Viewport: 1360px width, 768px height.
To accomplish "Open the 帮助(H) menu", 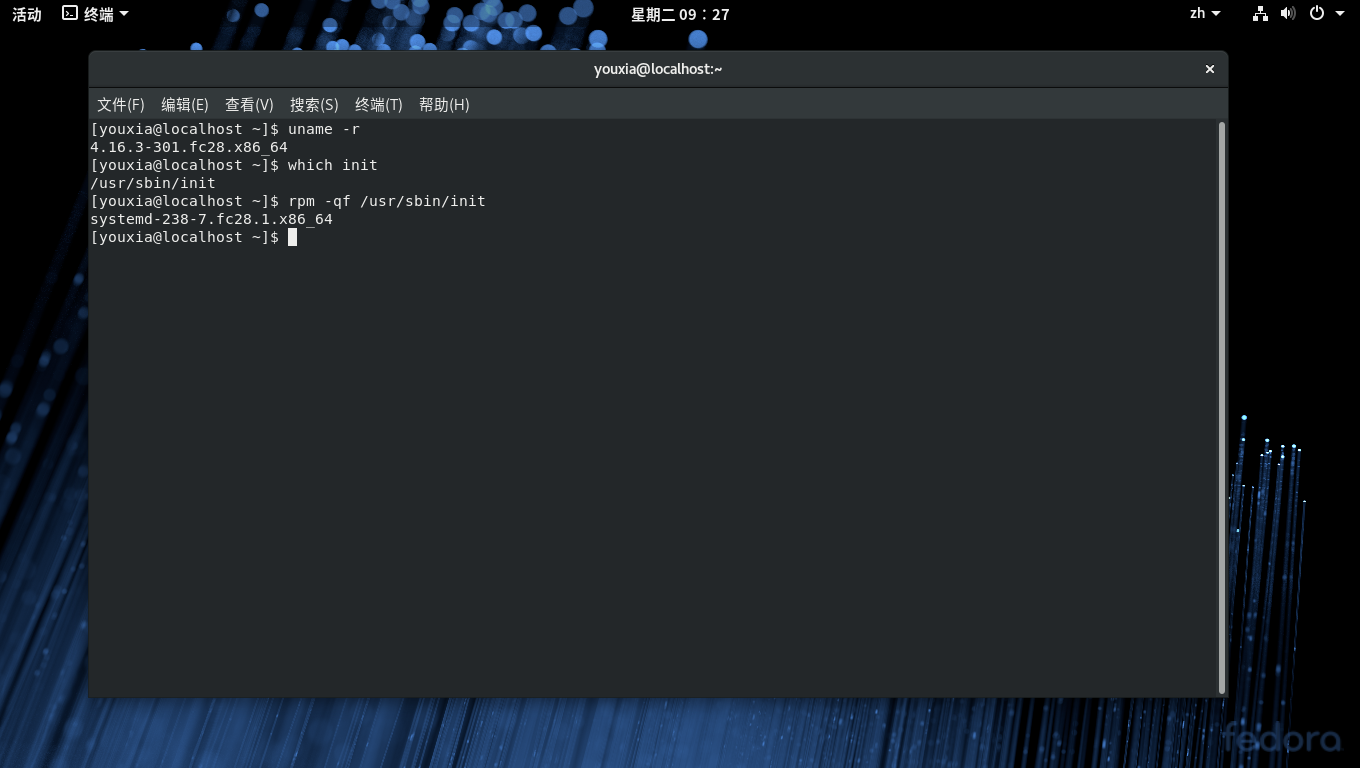I will tap(444, 105).
